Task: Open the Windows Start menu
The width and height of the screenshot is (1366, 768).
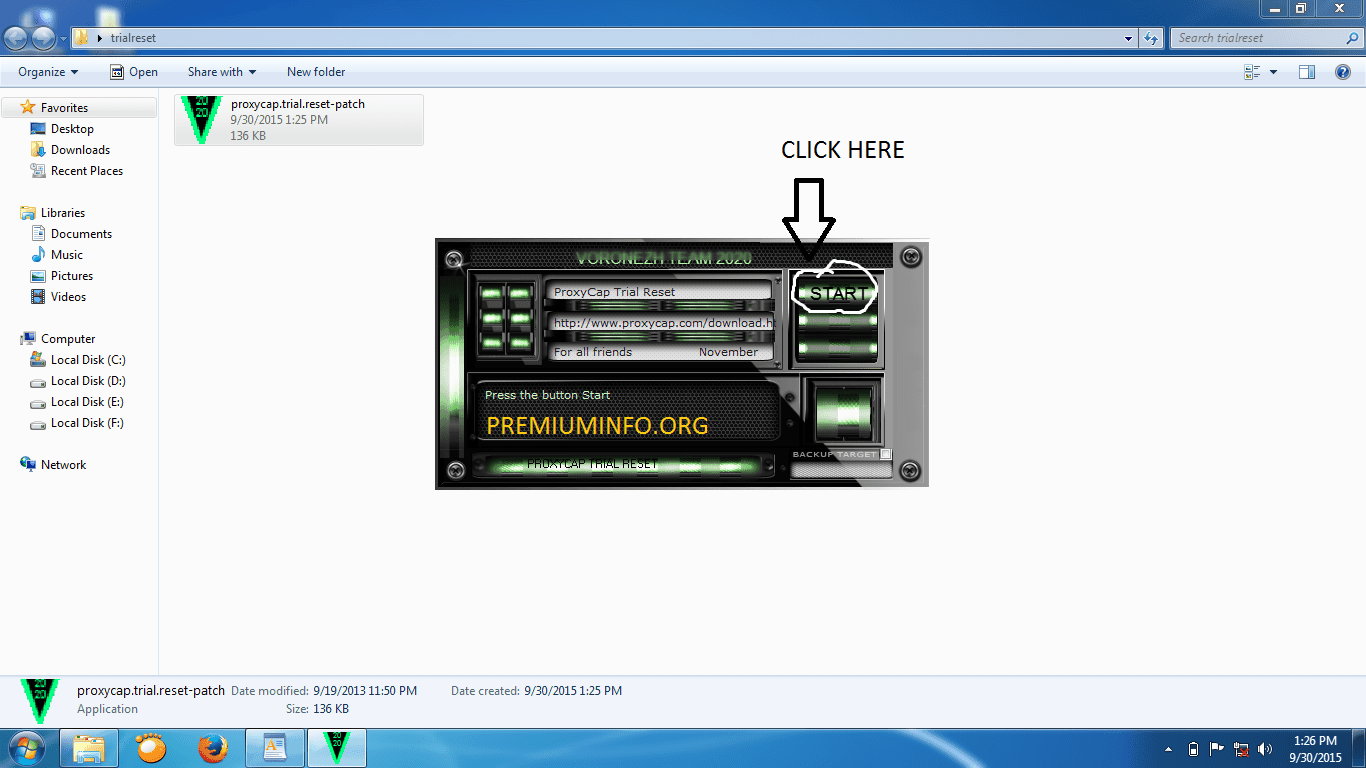Action: tap(26, 748)
